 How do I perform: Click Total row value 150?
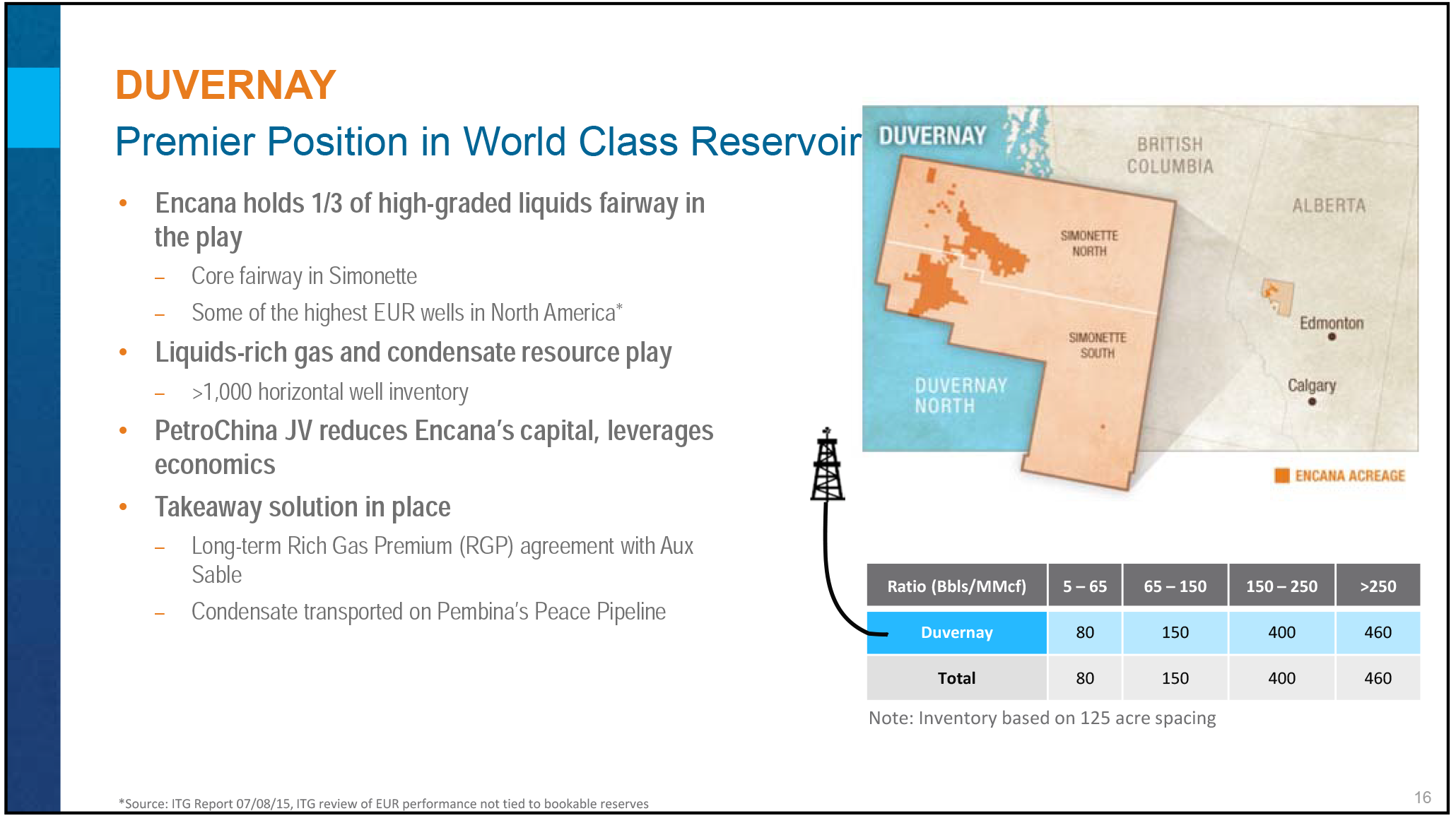tap(1175, 678)
